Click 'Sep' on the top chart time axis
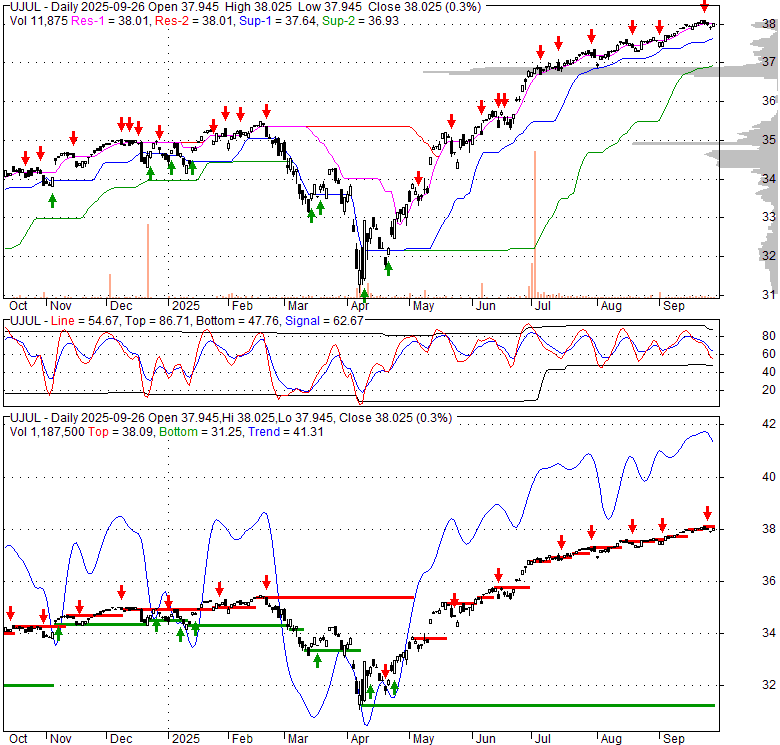Image resolution: width=780 pixels, height=745 pixels. [x=674, y=306]
